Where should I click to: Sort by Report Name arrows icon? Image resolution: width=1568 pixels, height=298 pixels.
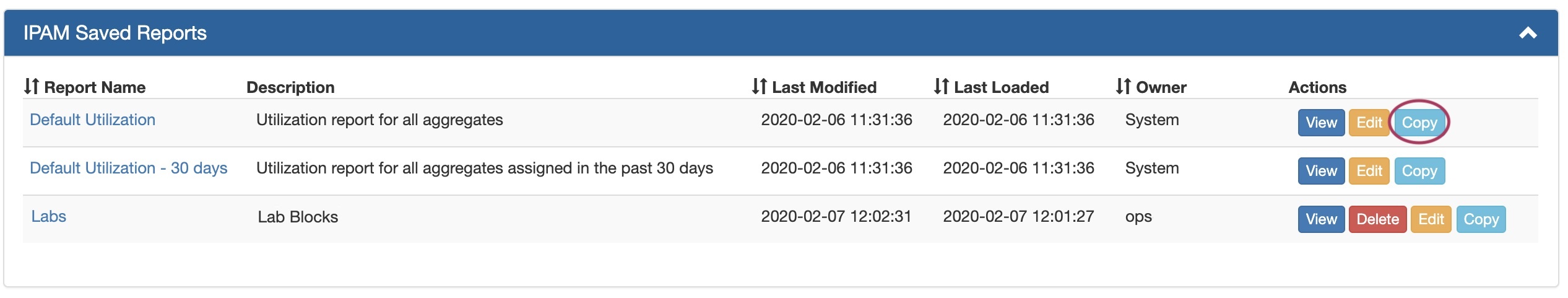[32, 87]
